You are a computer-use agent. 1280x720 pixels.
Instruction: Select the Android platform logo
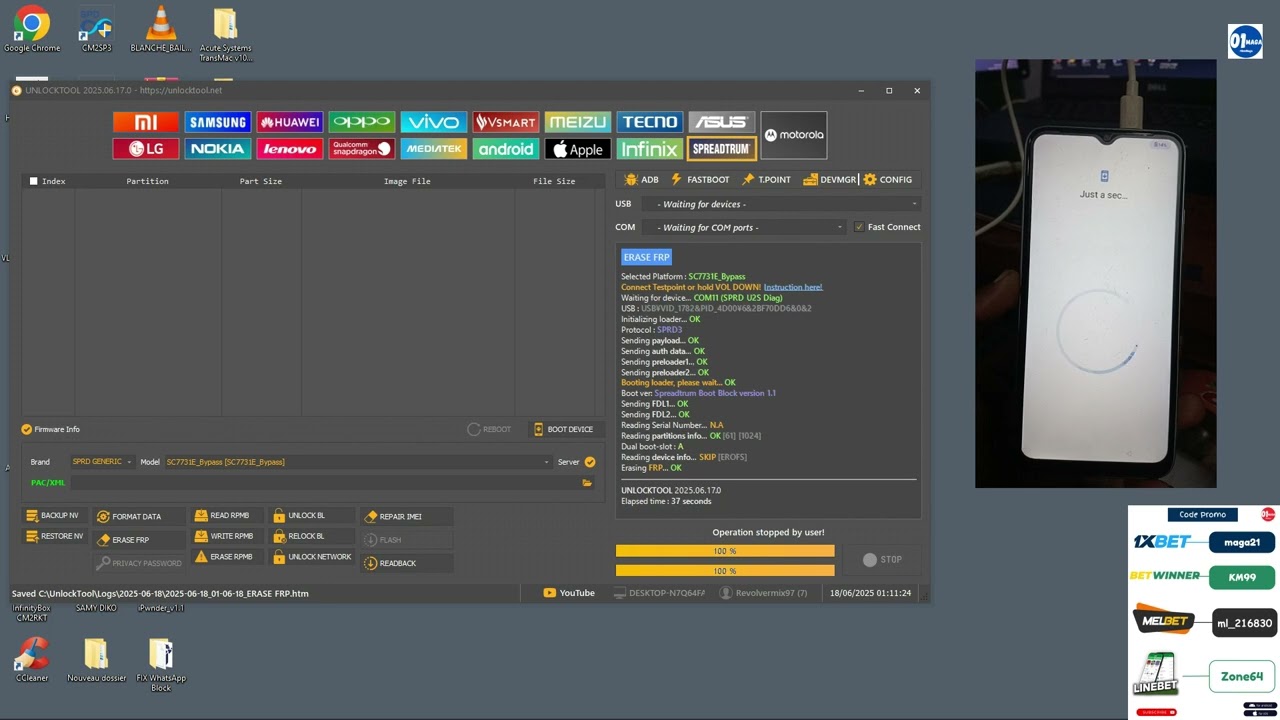pyautogui.click(x=506, y=149)
